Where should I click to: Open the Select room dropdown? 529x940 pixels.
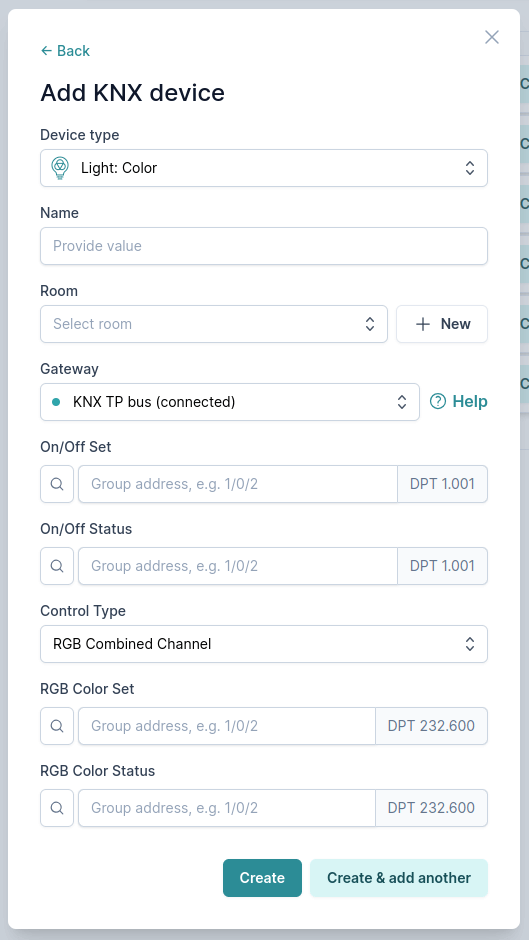(x=214, y=324)
